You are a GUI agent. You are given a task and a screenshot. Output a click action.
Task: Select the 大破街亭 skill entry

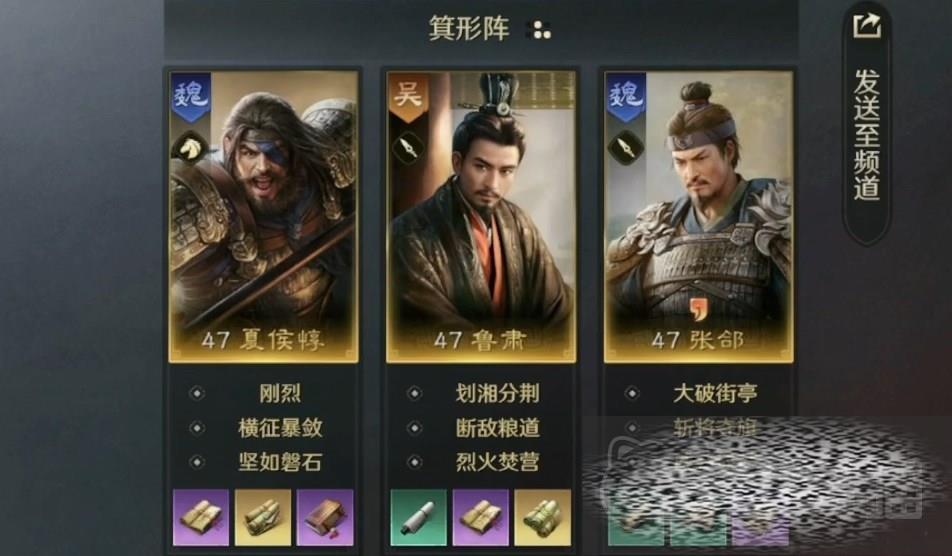[x=715, y=393]
